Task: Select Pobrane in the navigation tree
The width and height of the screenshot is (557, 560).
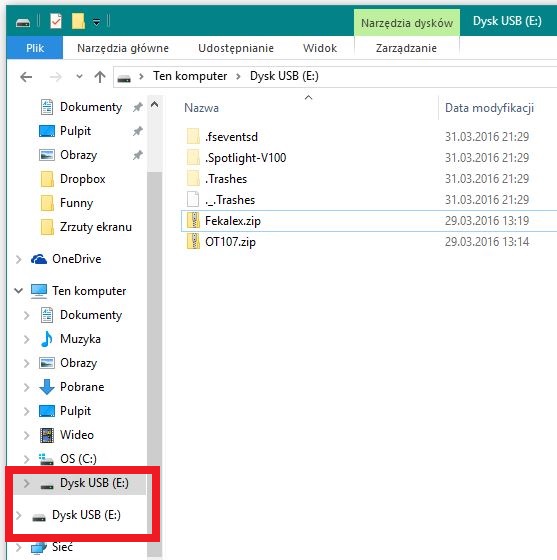Action: 82,386
